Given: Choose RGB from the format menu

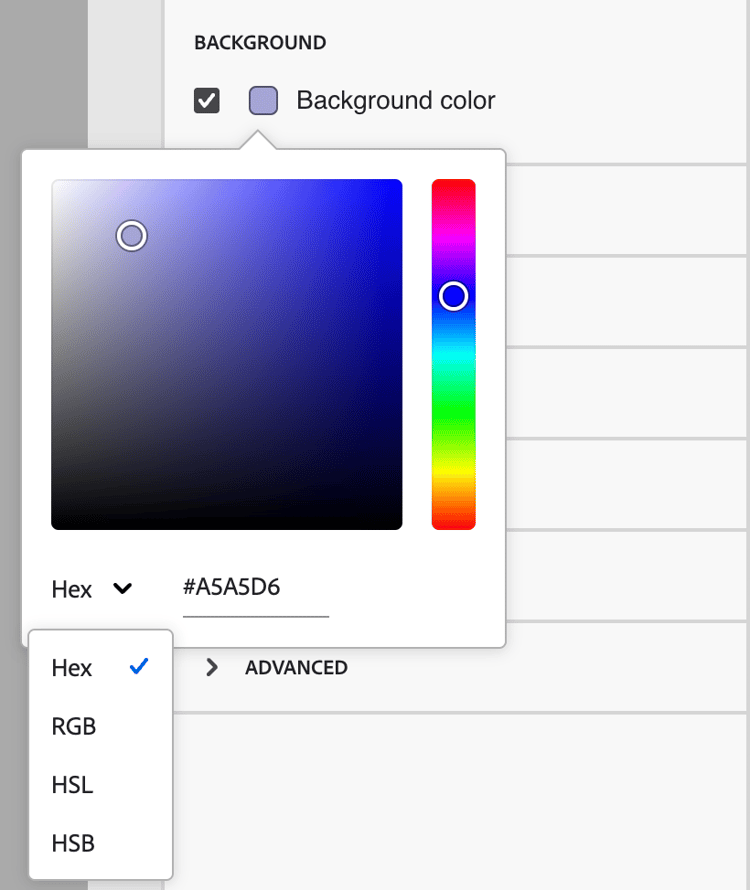Looking at the screenshot, I should point(74,727).
